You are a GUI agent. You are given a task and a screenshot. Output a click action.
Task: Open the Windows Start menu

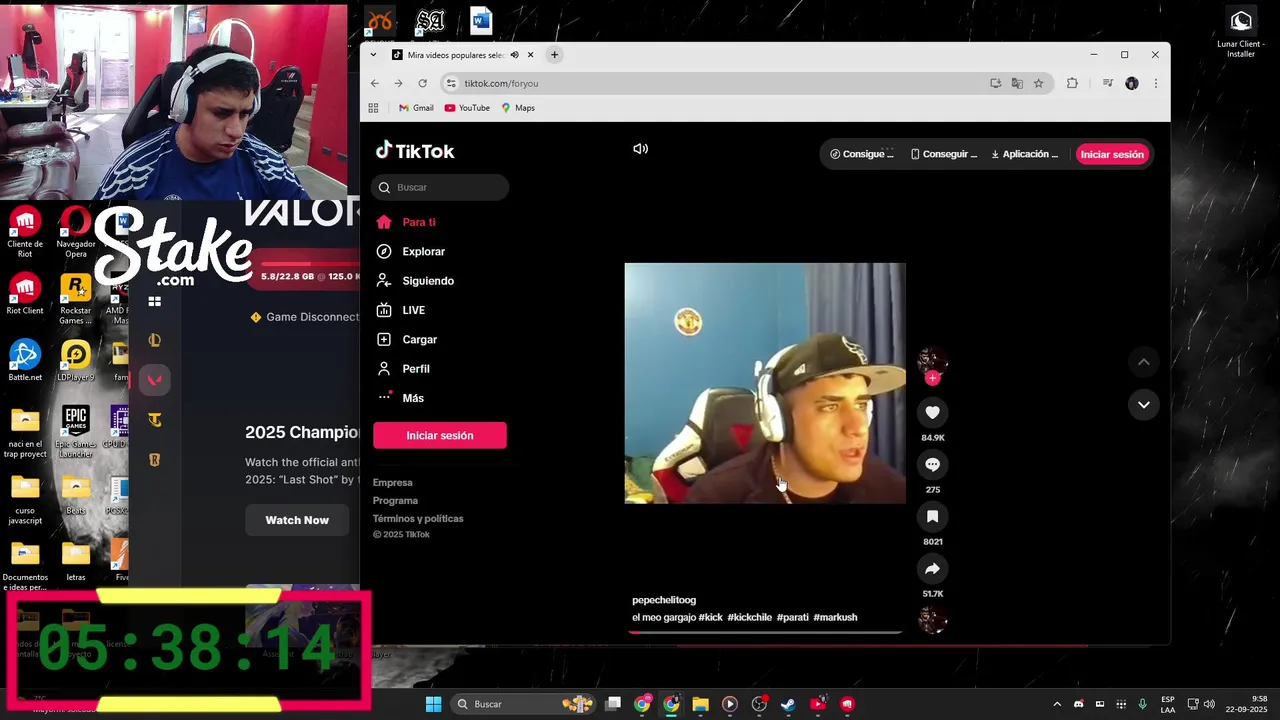(x=434, y=704)
